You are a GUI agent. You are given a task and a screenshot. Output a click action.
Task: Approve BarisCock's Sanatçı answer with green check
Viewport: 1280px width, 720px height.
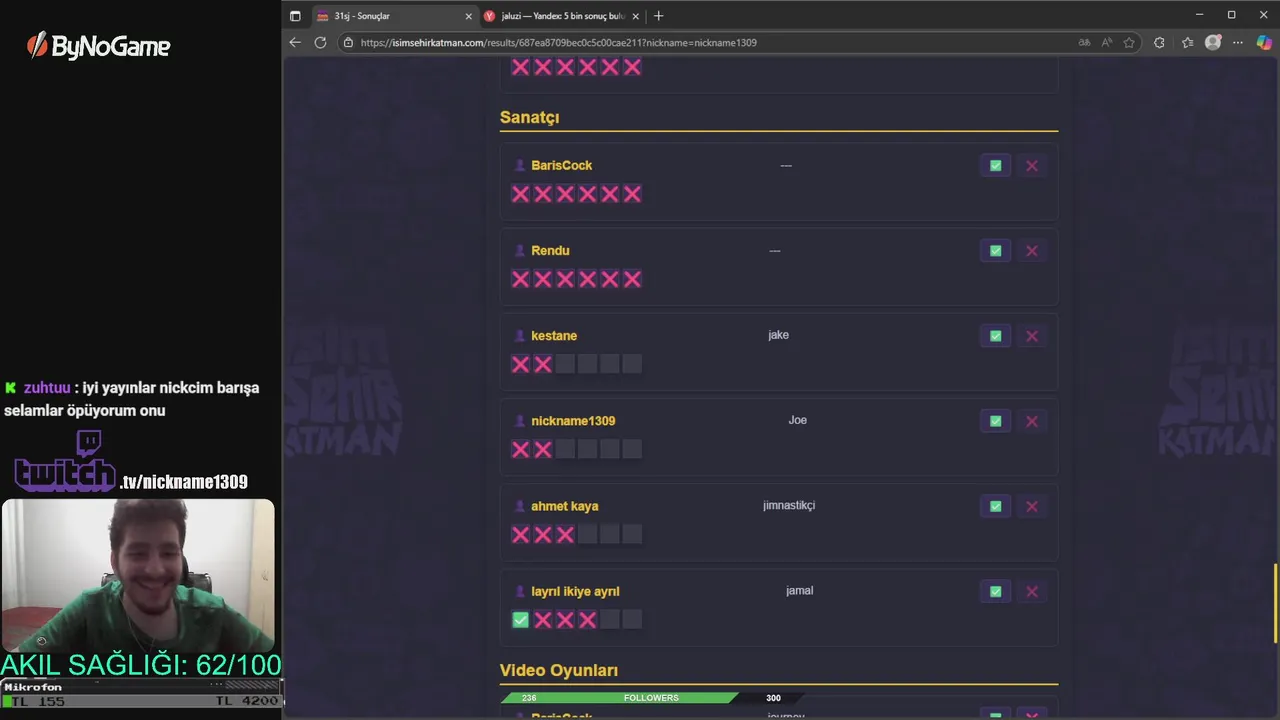(x=995, y=166)
